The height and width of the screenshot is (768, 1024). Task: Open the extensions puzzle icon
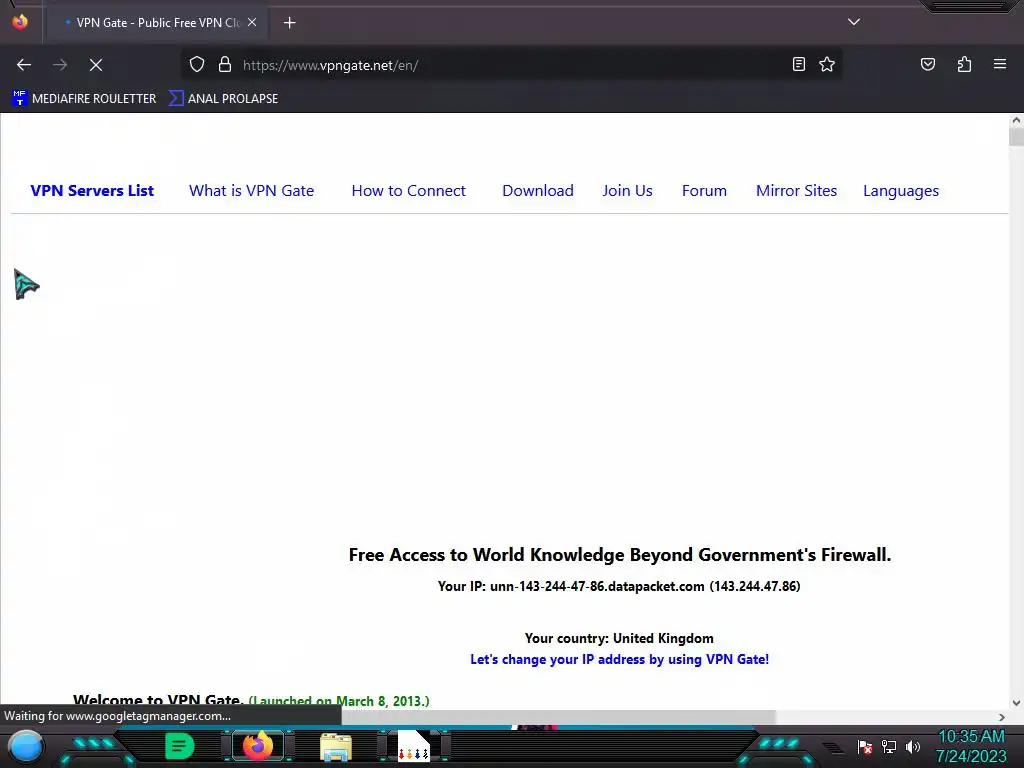click(964, 64)
